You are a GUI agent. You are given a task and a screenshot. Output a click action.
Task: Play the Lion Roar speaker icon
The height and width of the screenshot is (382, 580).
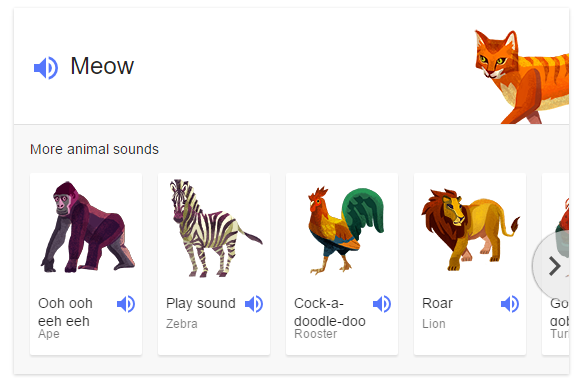510,304
